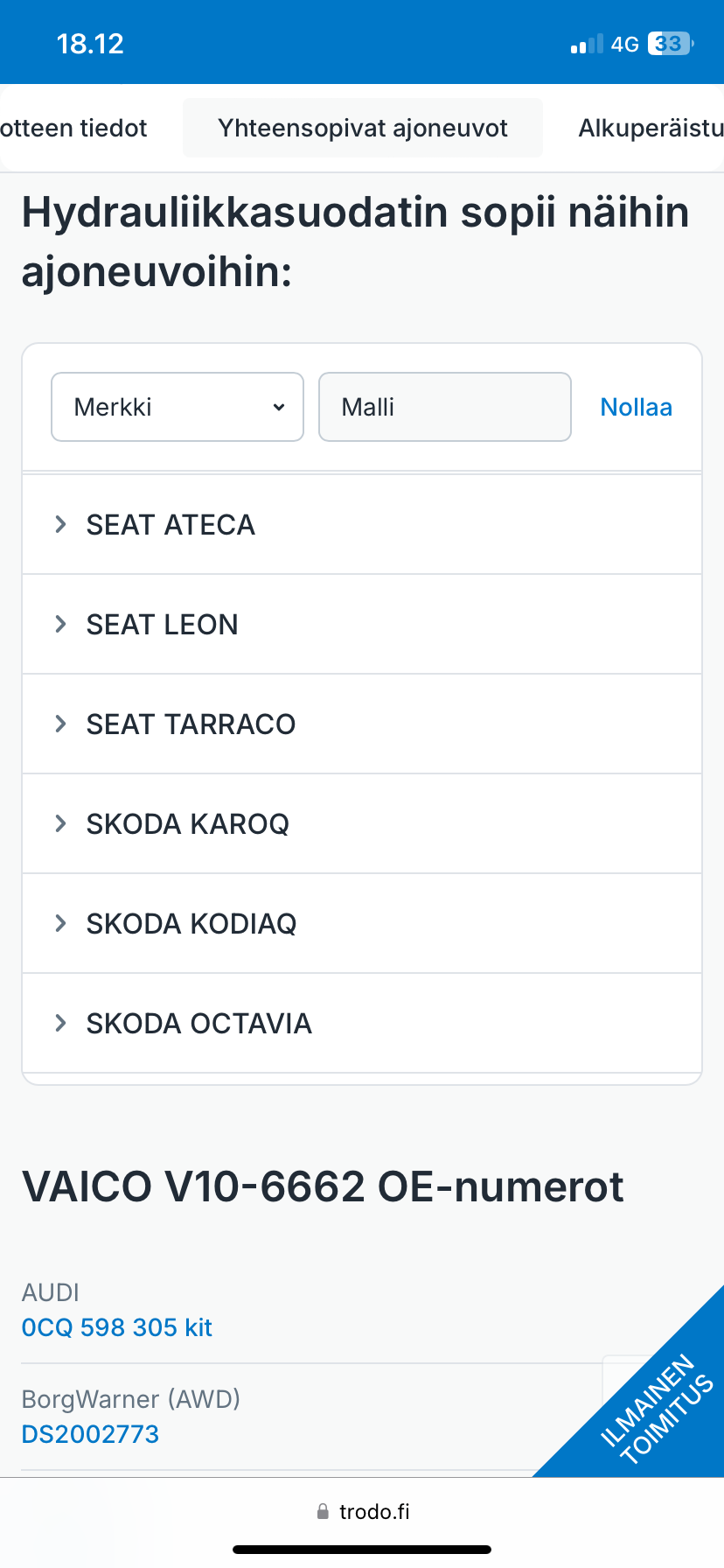
Task: Tap the cellular signal bars icon
Action: [x=586, y=45]
